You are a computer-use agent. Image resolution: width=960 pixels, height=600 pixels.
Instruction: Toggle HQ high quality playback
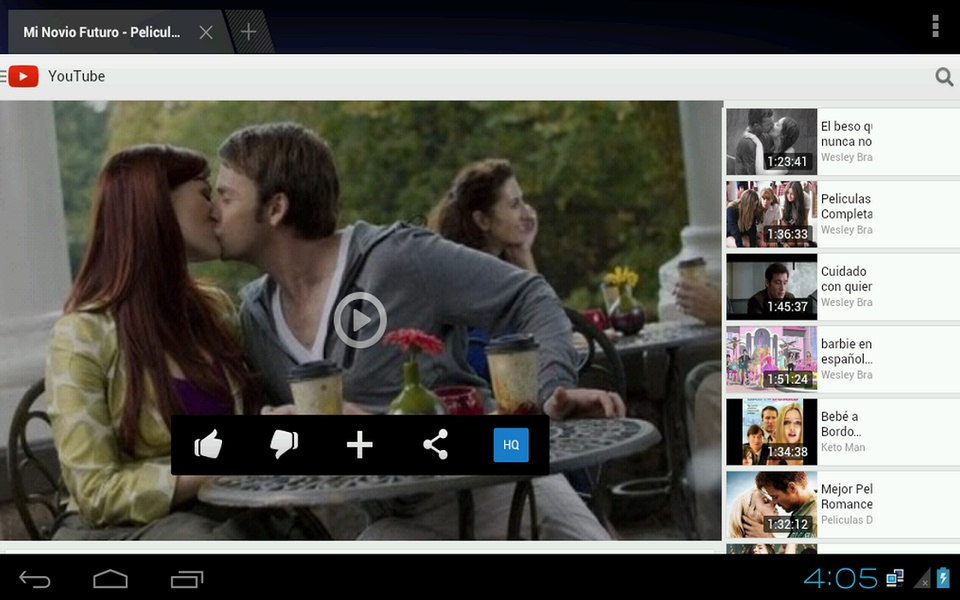coord(511,445)
